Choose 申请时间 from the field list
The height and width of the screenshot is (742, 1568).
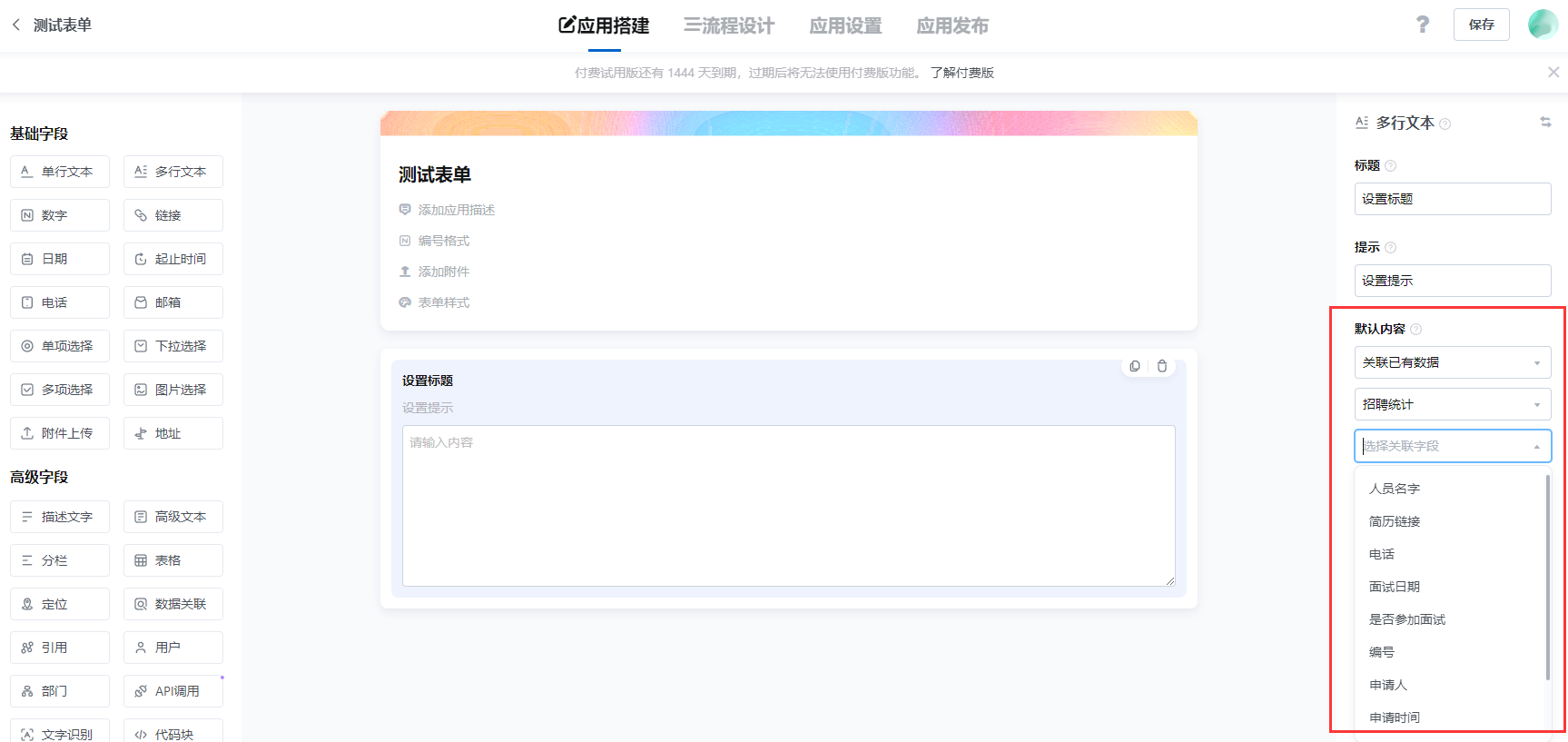tap(1451, 717)
